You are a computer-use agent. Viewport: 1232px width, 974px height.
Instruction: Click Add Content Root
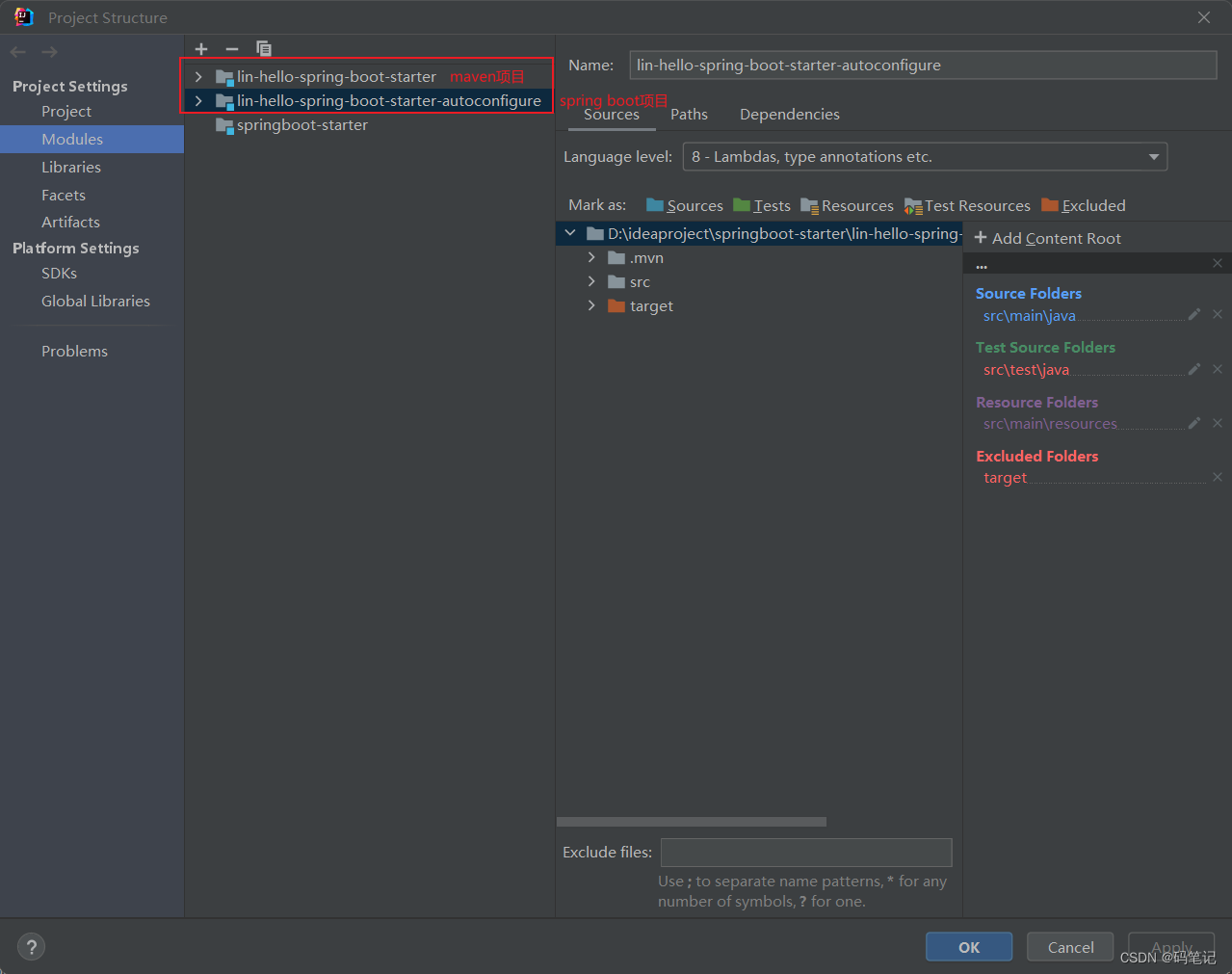coord(1047,238)
